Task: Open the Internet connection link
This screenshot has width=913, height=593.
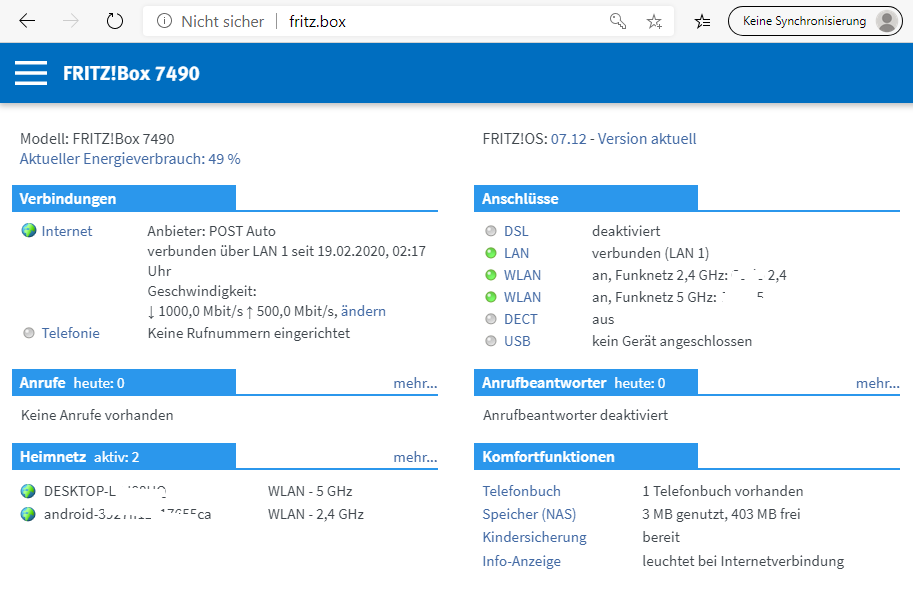Action: point(67,231)
